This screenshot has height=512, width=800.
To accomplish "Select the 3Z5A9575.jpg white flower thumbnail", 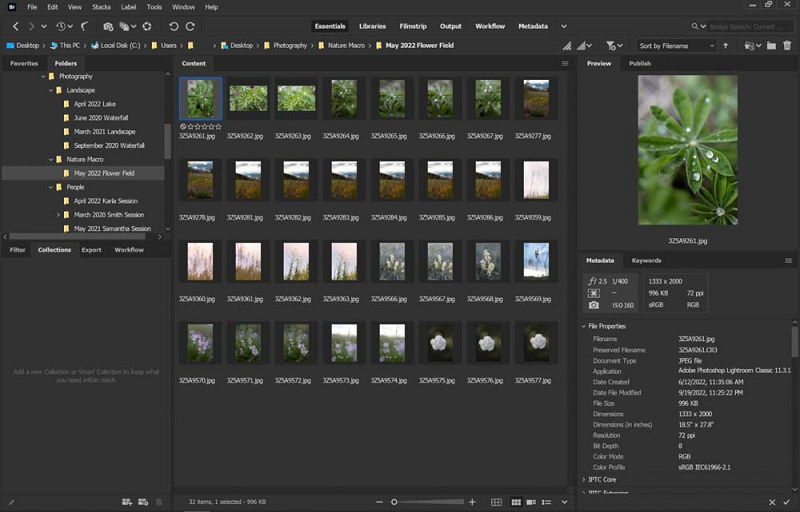I will 437,343.
